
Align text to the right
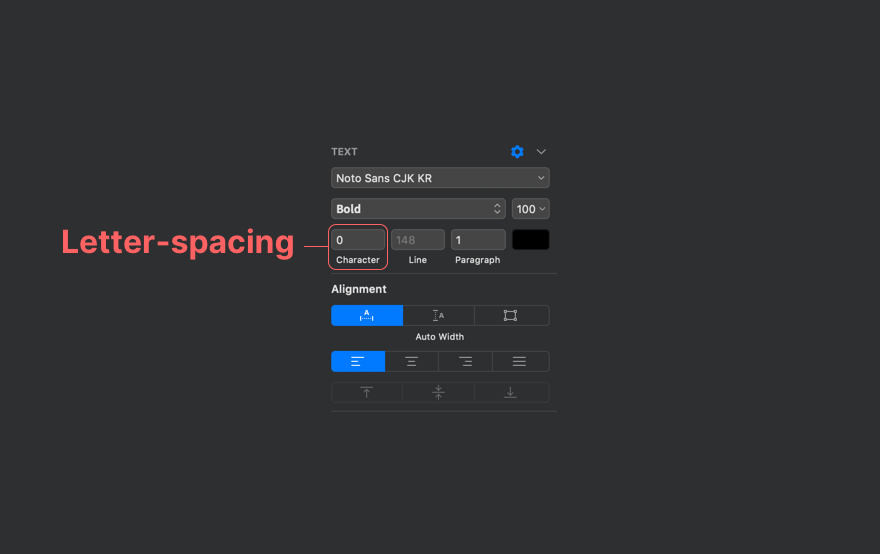click(x=465, y=362)
